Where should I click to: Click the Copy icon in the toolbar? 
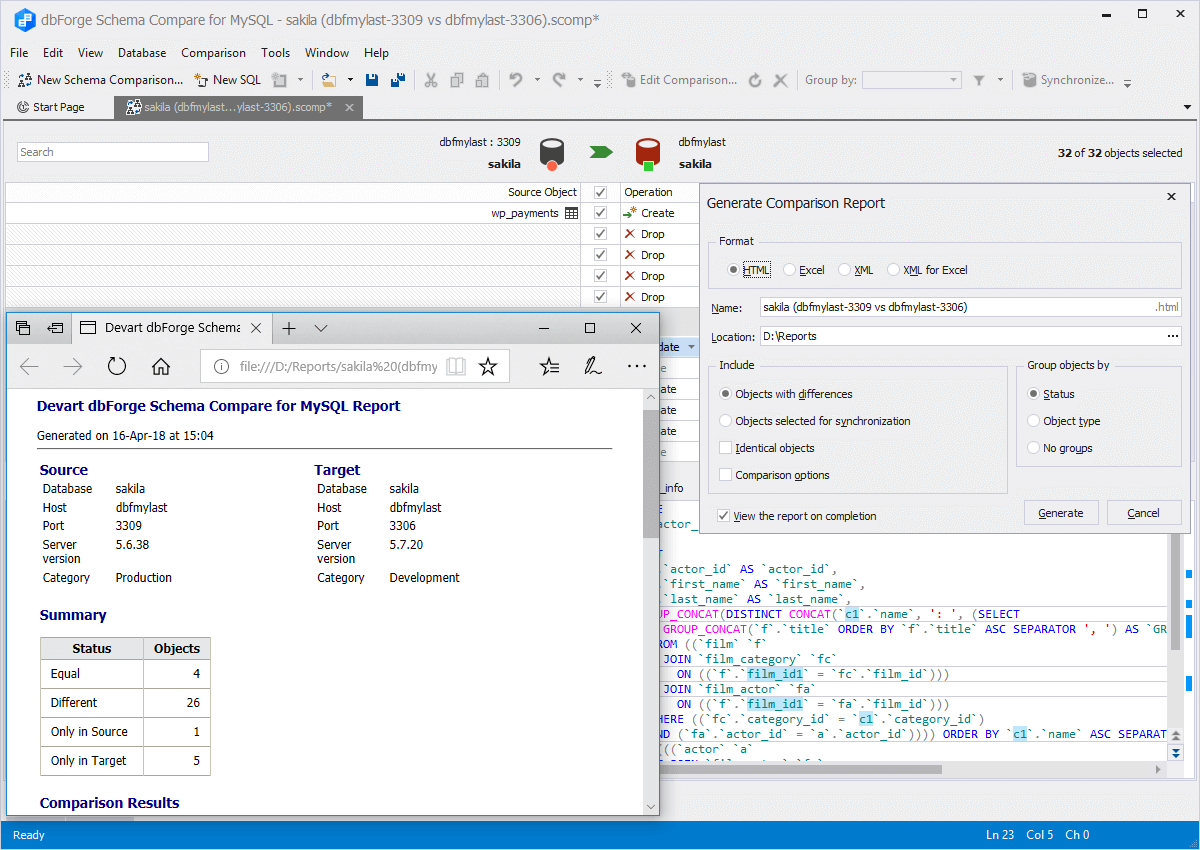pos(457,80)
